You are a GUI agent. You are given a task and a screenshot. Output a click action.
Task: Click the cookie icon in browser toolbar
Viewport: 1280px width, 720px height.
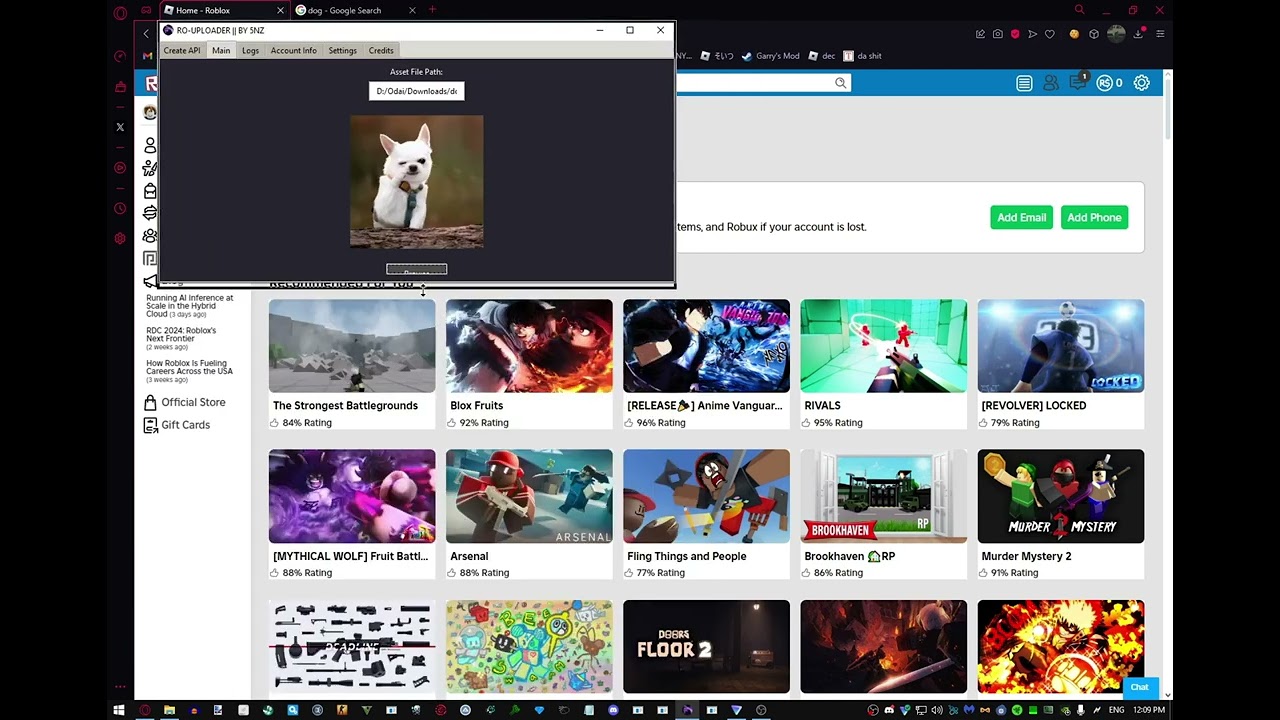[1074, 34]
